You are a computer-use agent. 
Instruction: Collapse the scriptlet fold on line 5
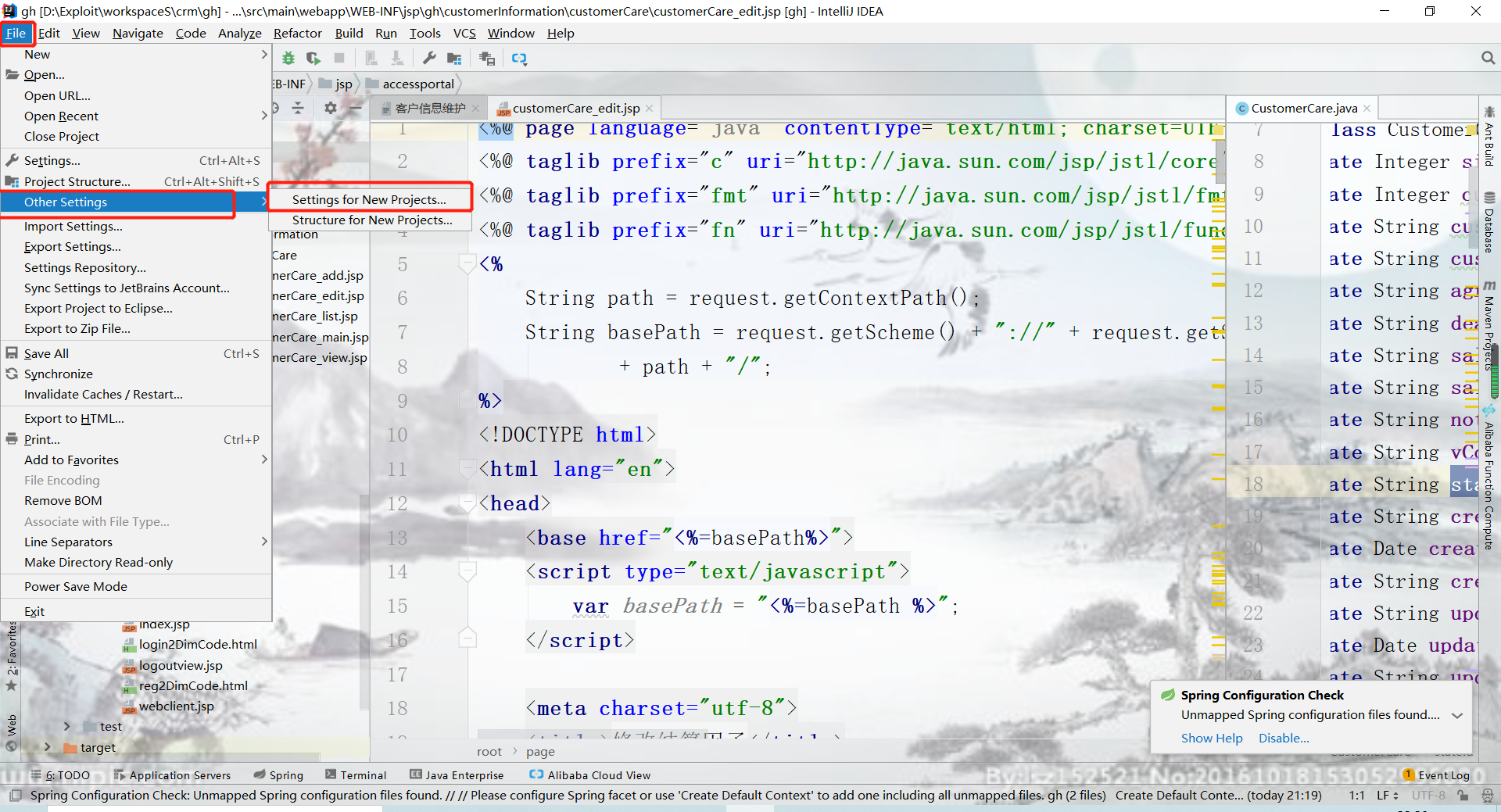[467, 264]
